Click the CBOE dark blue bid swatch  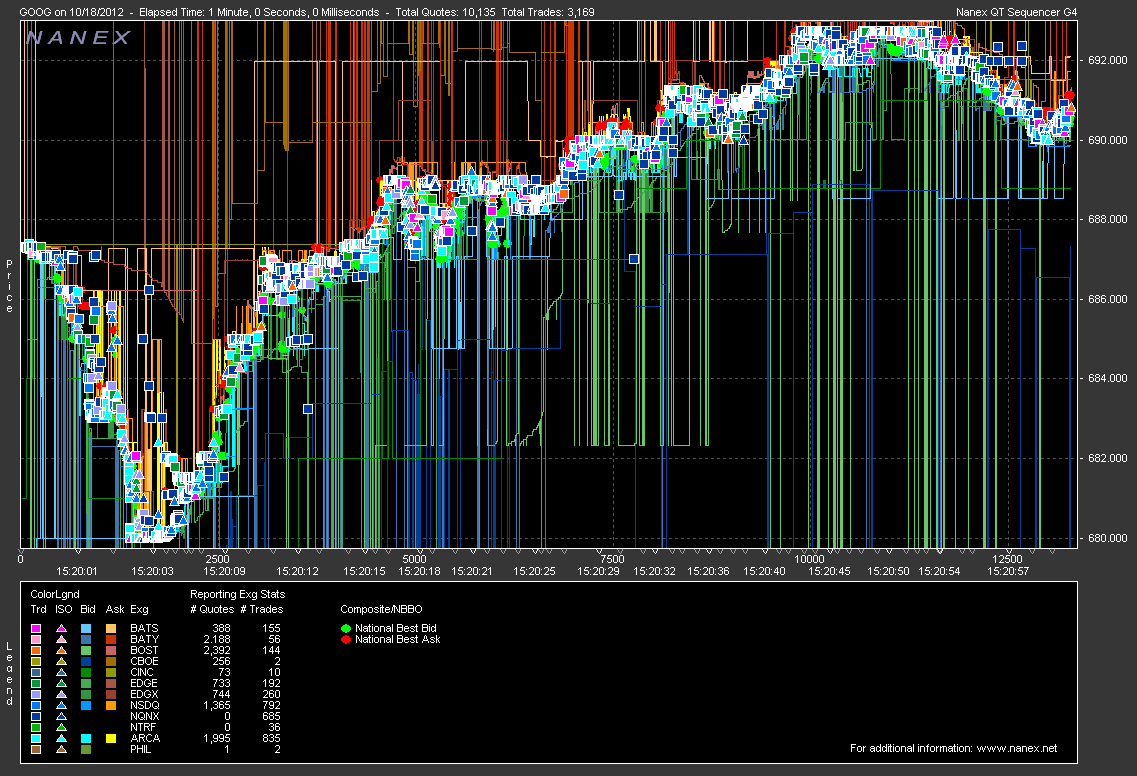(x=86, y=661)
